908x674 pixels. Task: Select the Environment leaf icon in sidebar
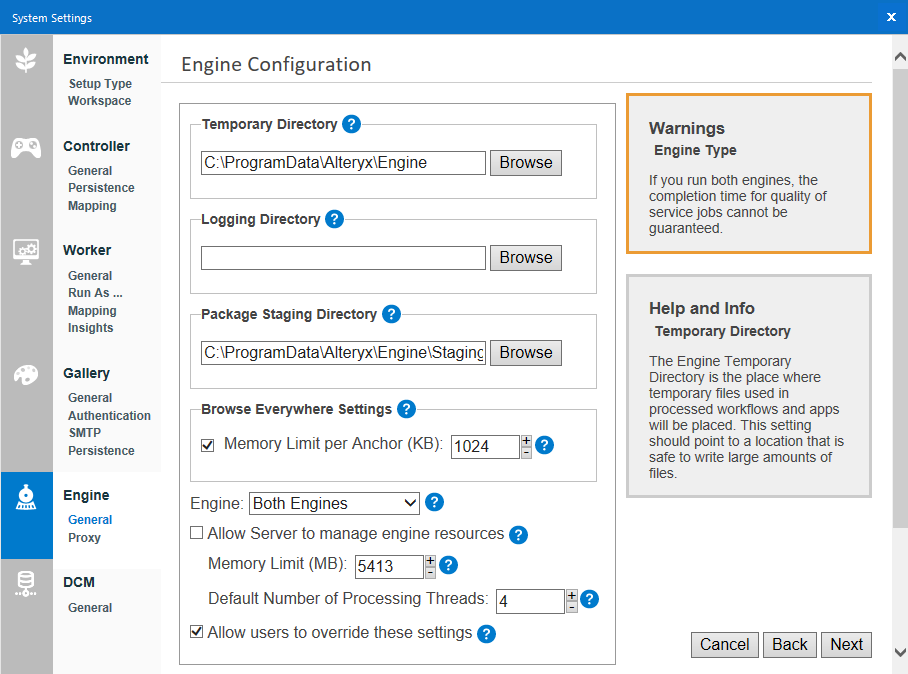pyautogui.click(x=27, y=58)
